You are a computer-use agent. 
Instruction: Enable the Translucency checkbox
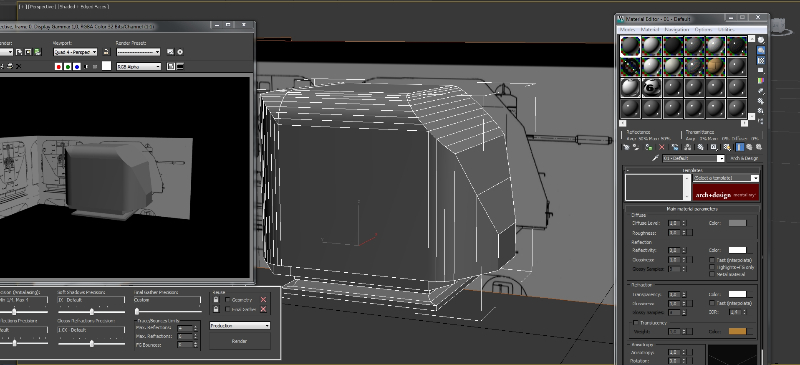tap(636, 323)
